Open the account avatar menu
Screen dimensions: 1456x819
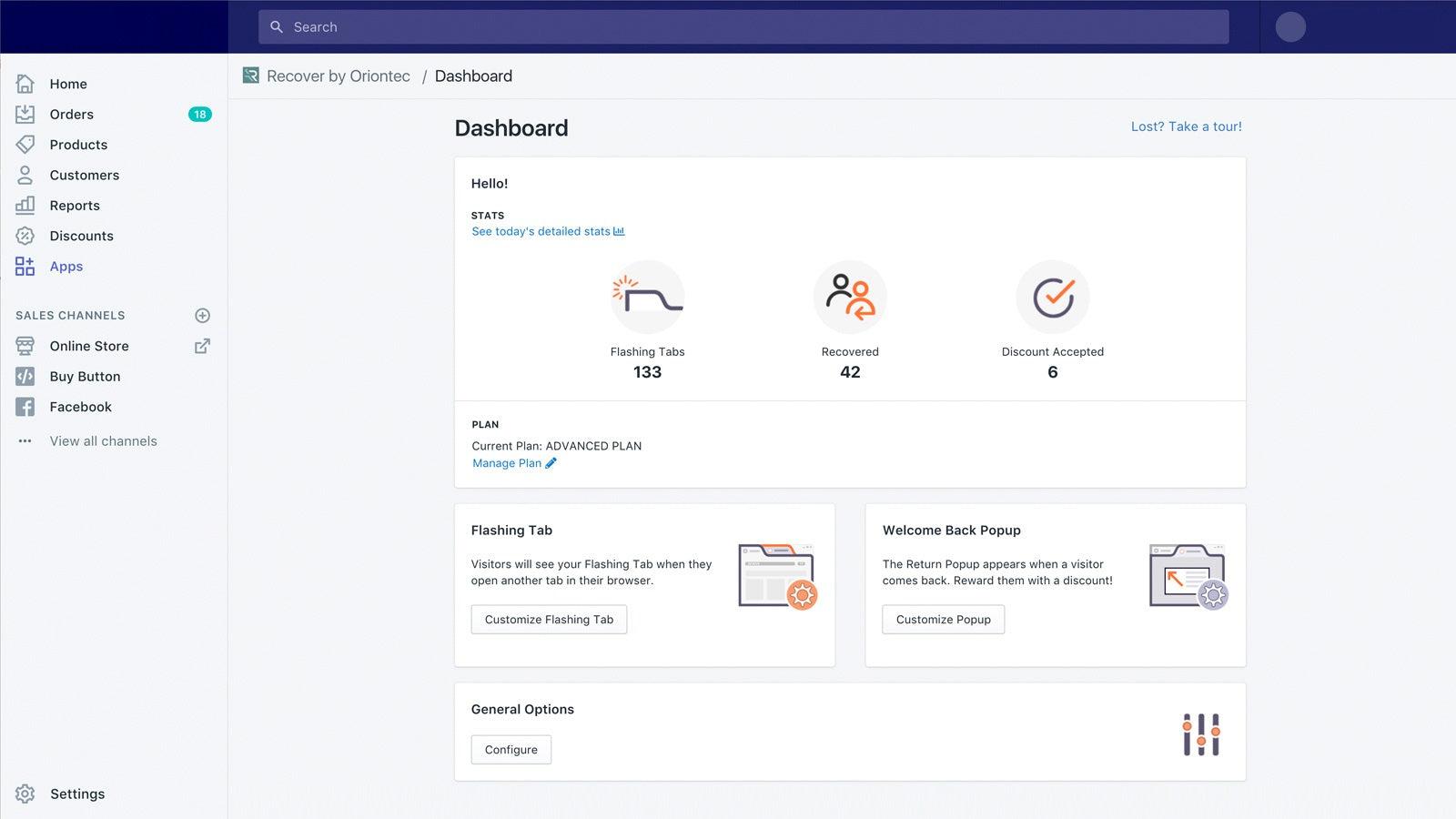(1290, 26)
